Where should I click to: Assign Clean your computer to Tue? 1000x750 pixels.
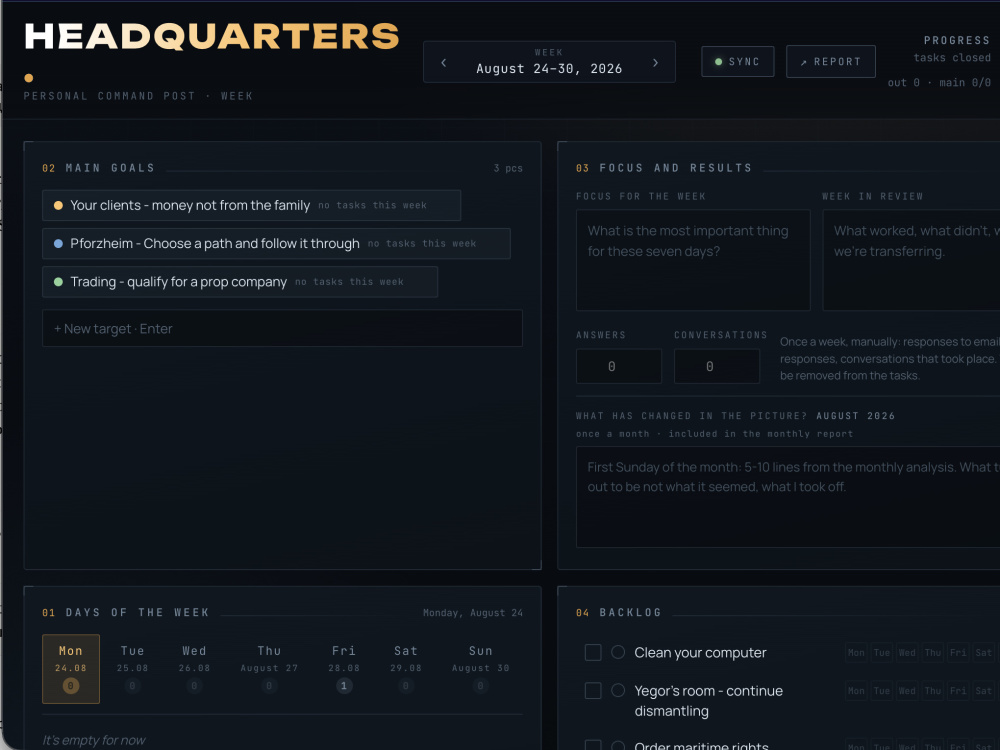pos(882,652)
